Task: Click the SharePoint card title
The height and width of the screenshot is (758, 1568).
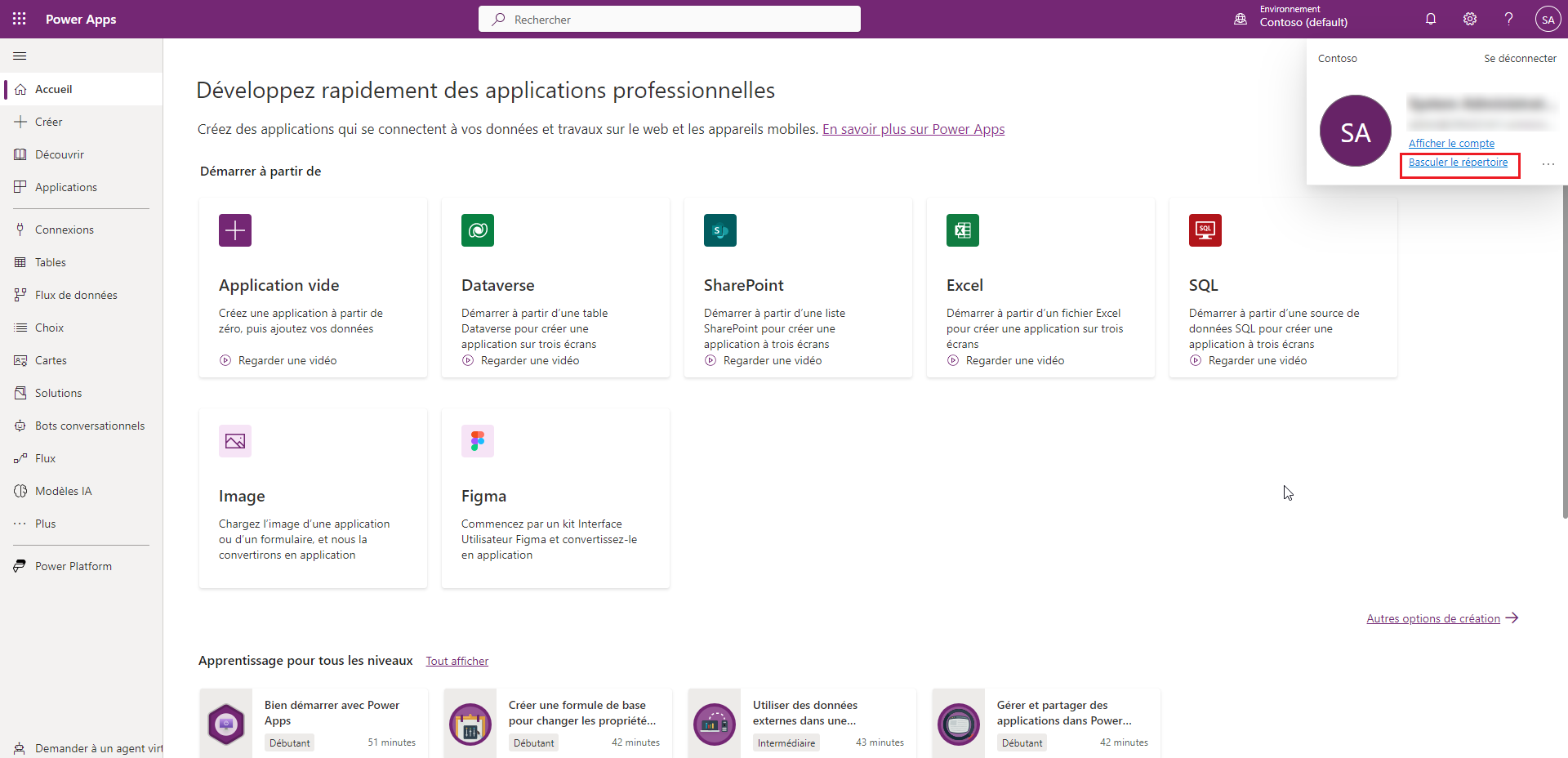Action: click(743, 285)
